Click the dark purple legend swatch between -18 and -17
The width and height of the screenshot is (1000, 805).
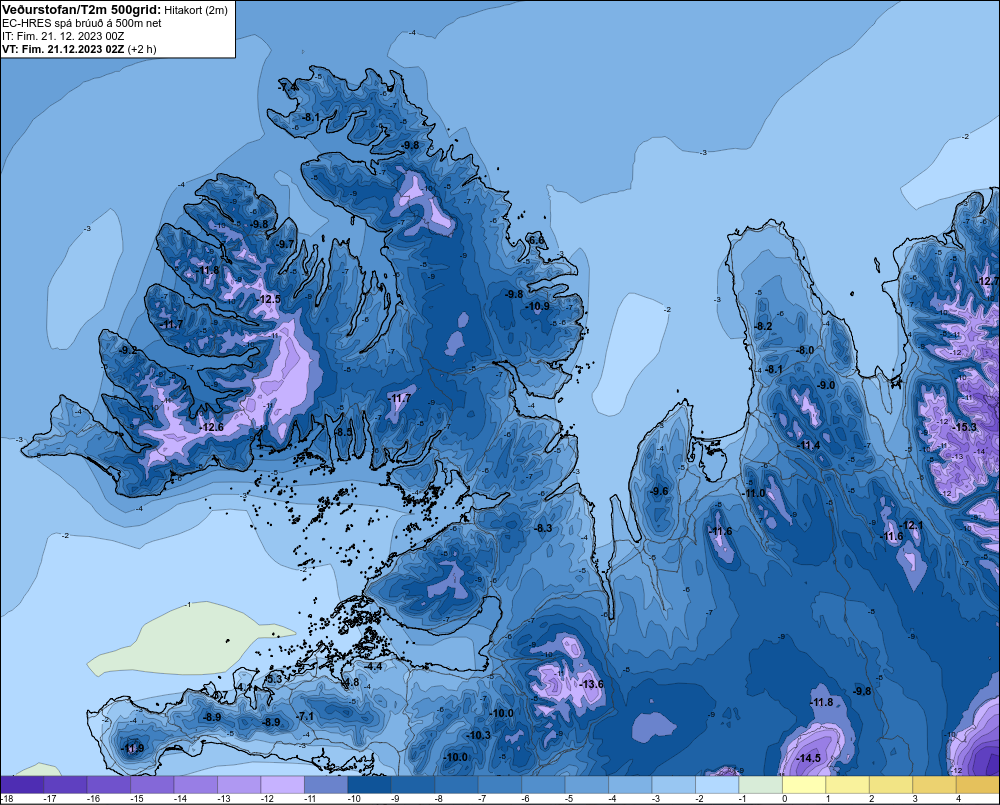click(22, 784)
